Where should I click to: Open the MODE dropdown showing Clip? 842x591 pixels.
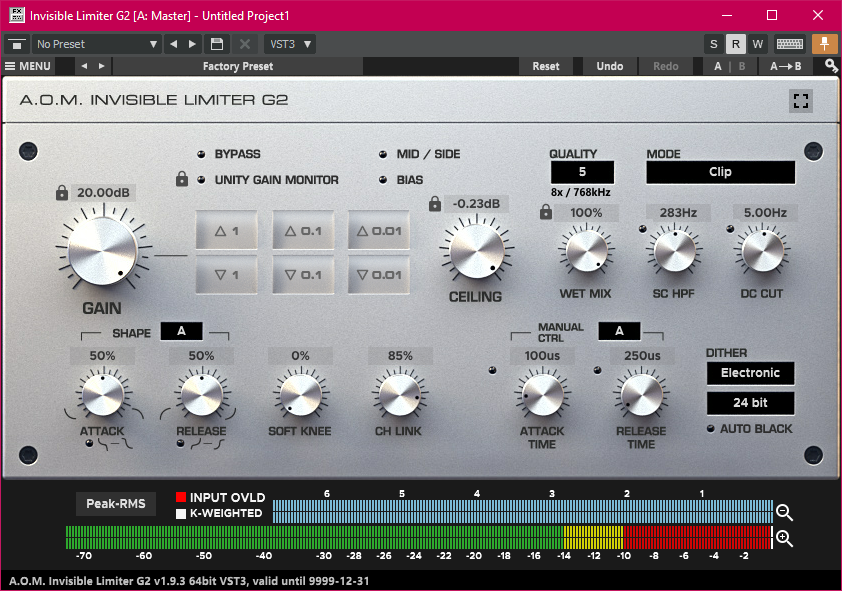coord(720,172)
